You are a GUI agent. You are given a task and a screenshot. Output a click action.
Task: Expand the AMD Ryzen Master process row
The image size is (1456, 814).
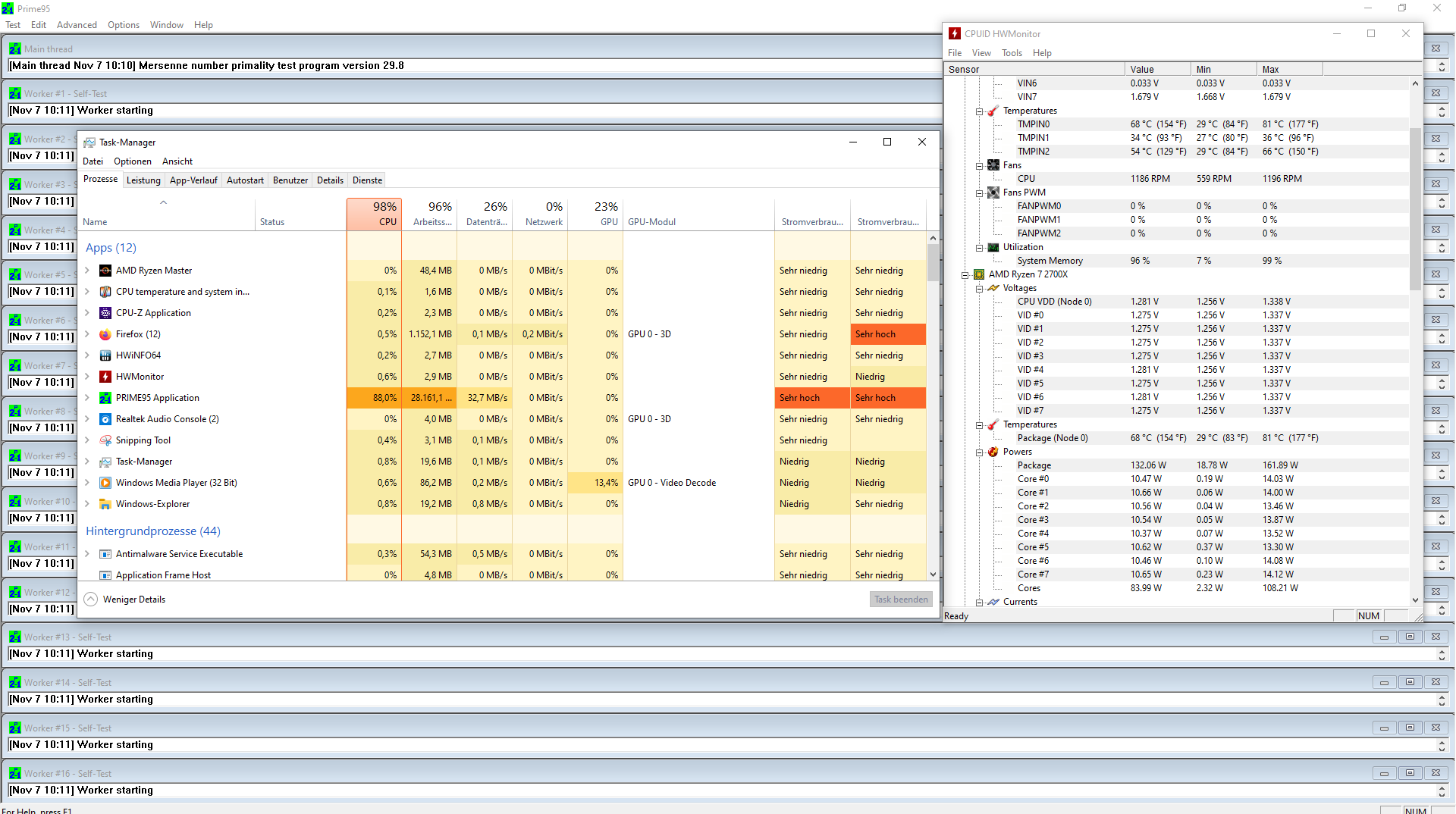pos(87,271)
